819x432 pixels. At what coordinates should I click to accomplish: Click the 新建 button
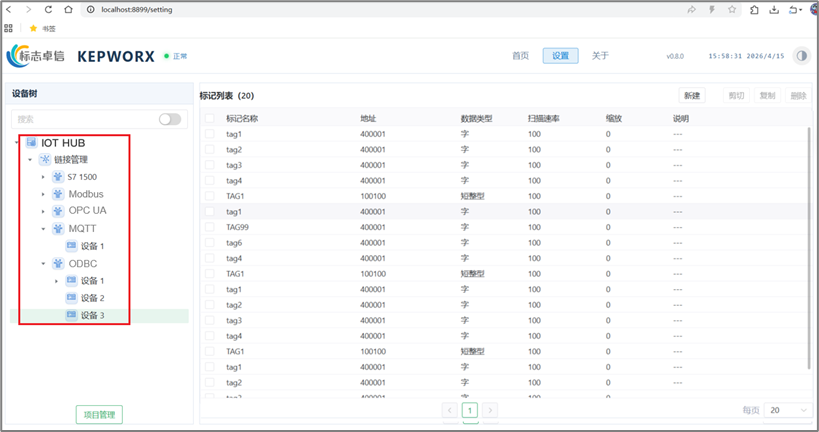(692, 96)
